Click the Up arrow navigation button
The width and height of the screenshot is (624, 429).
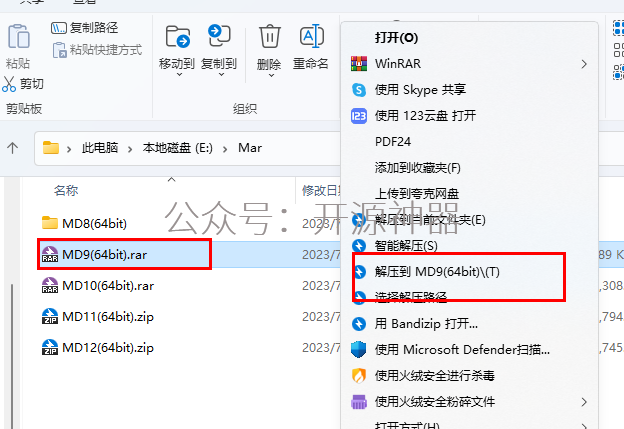coord(12,148)
